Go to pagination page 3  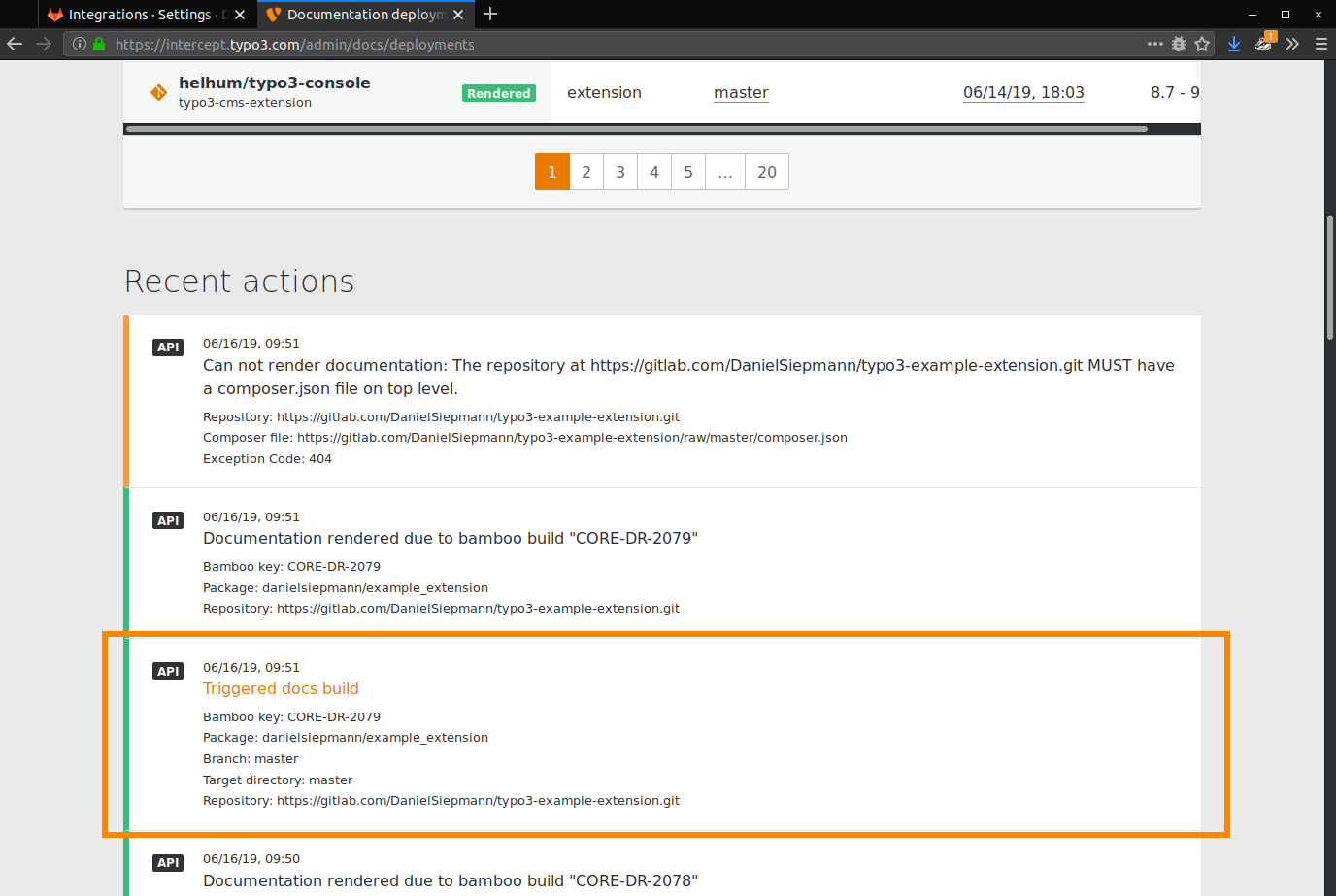620,172
